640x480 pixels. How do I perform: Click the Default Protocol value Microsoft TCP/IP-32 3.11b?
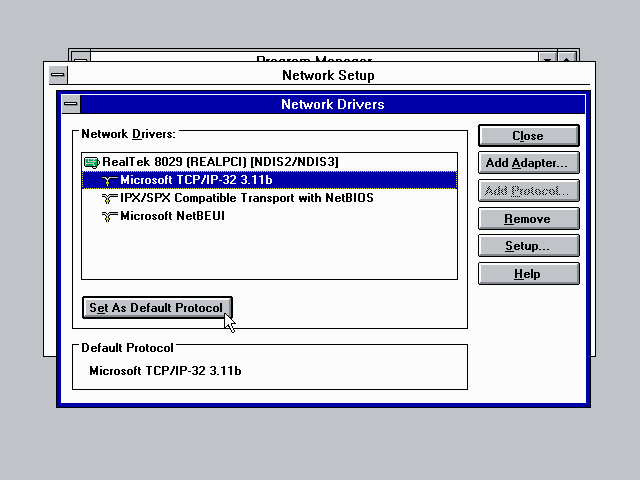[165, 371]
